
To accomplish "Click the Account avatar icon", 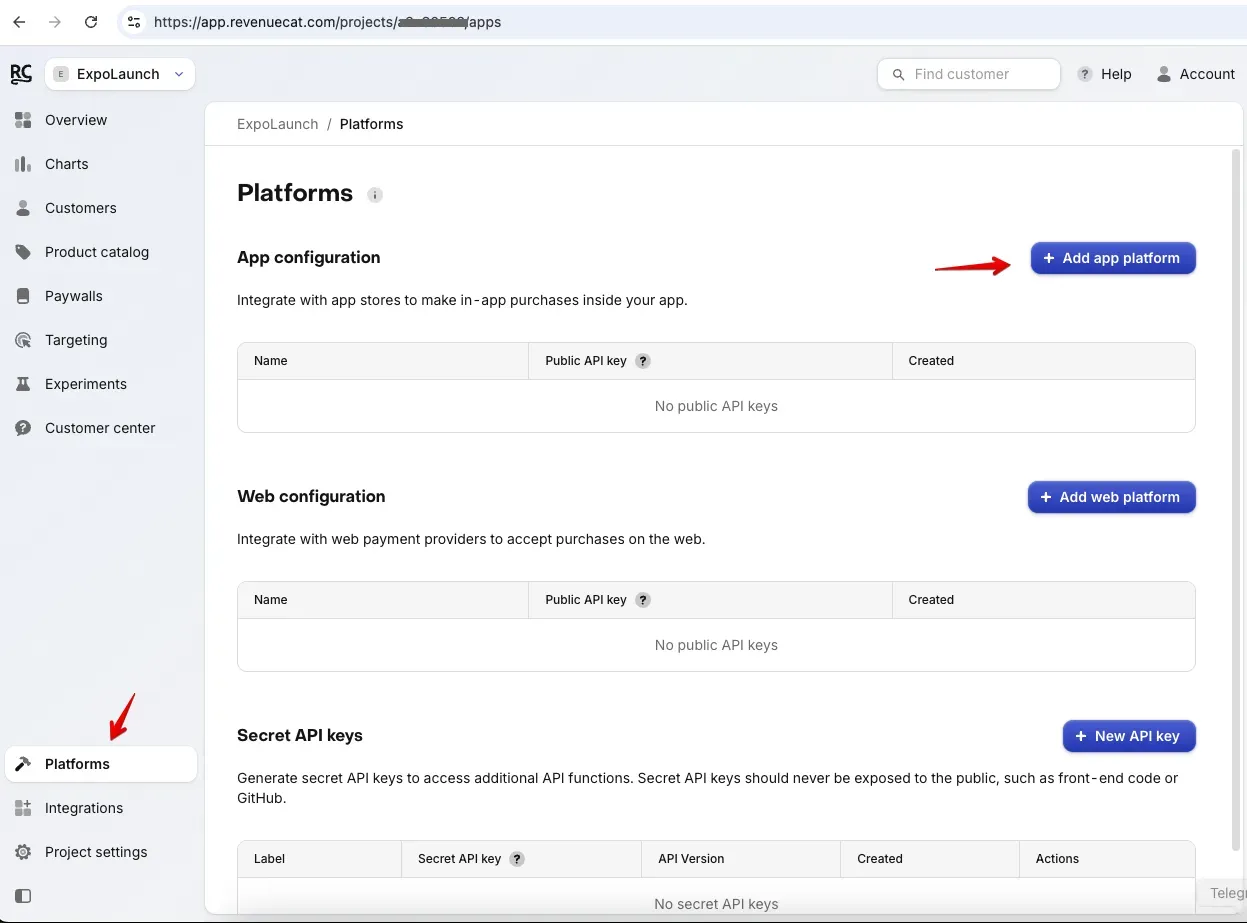I will click(x=1164, y=74).
